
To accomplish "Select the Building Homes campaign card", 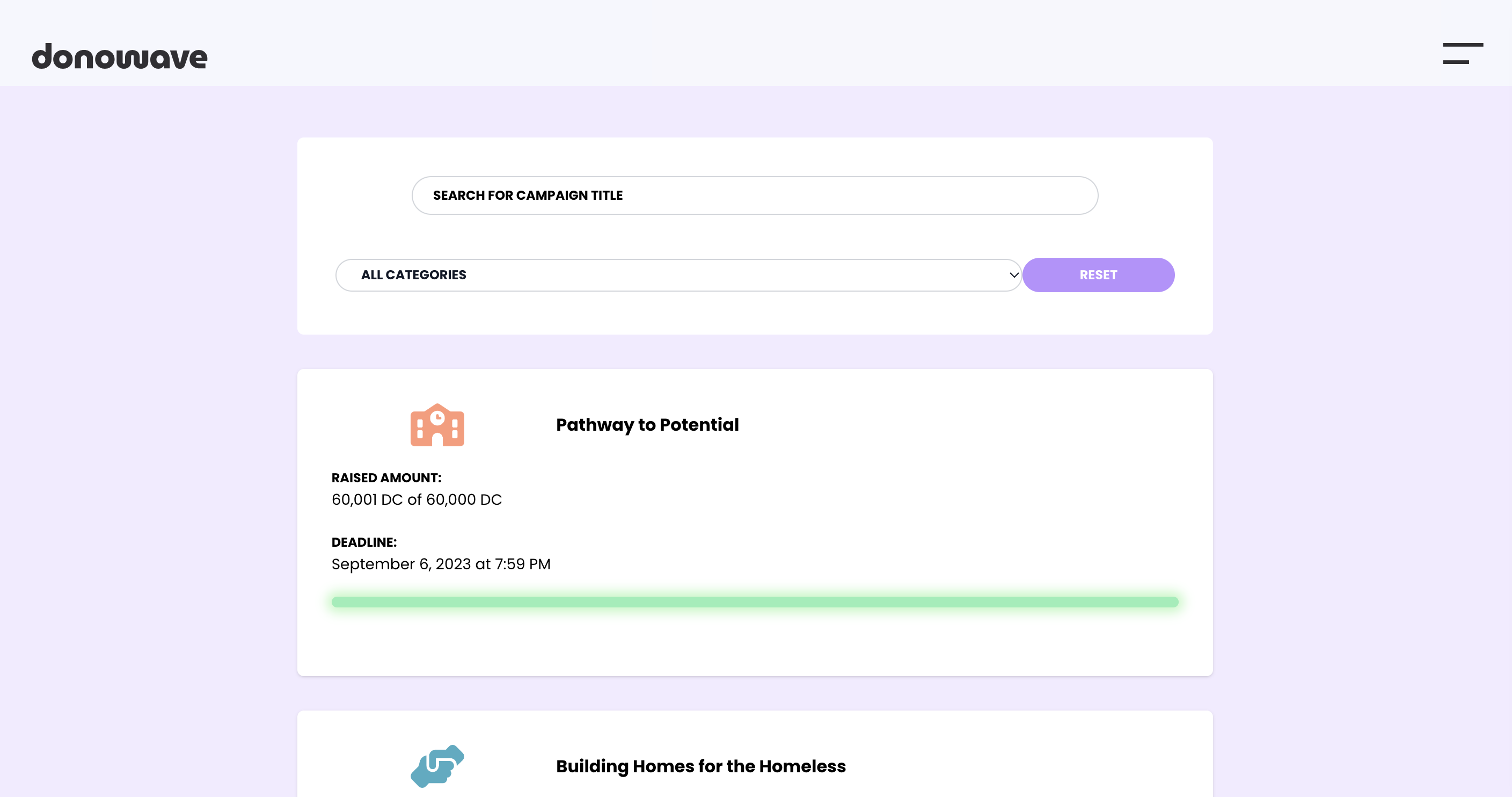I will point(755,754).
